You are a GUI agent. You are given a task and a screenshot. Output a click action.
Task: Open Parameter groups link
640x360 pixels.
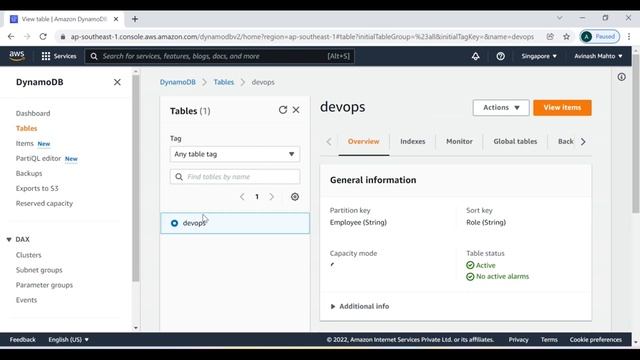coord(44,285)
